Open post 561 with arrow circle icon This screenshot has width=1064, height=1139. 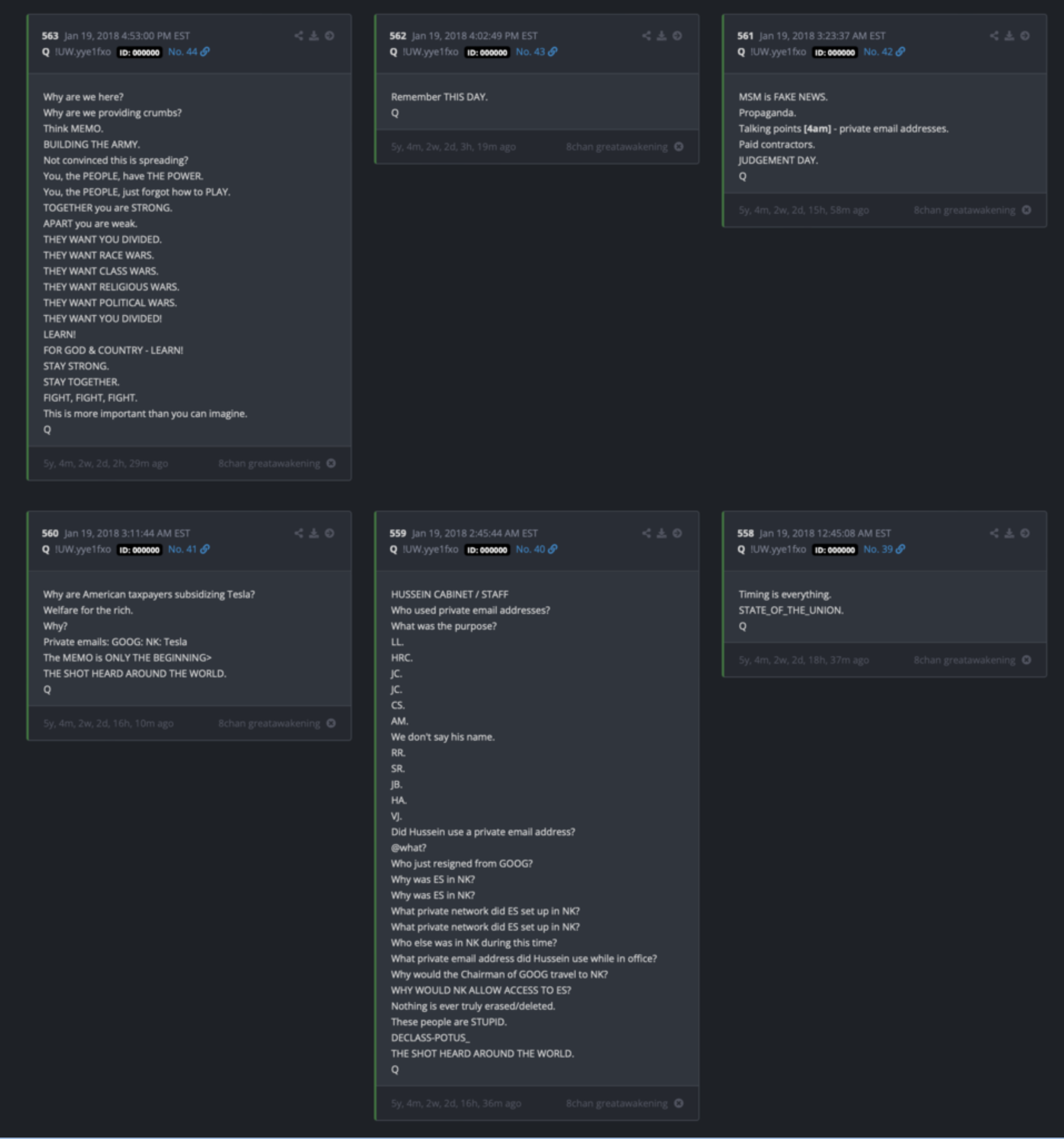tap(1025, 36)
